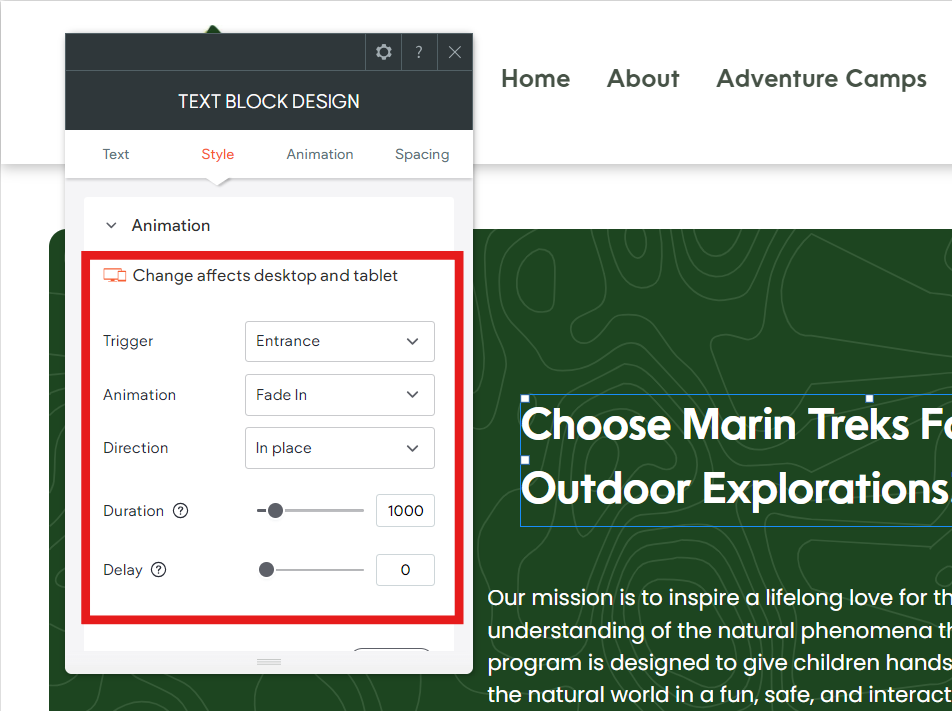Click the panel bottom resize grip
This screenshot has width=952, height=711.
click(x=269, y=662)
